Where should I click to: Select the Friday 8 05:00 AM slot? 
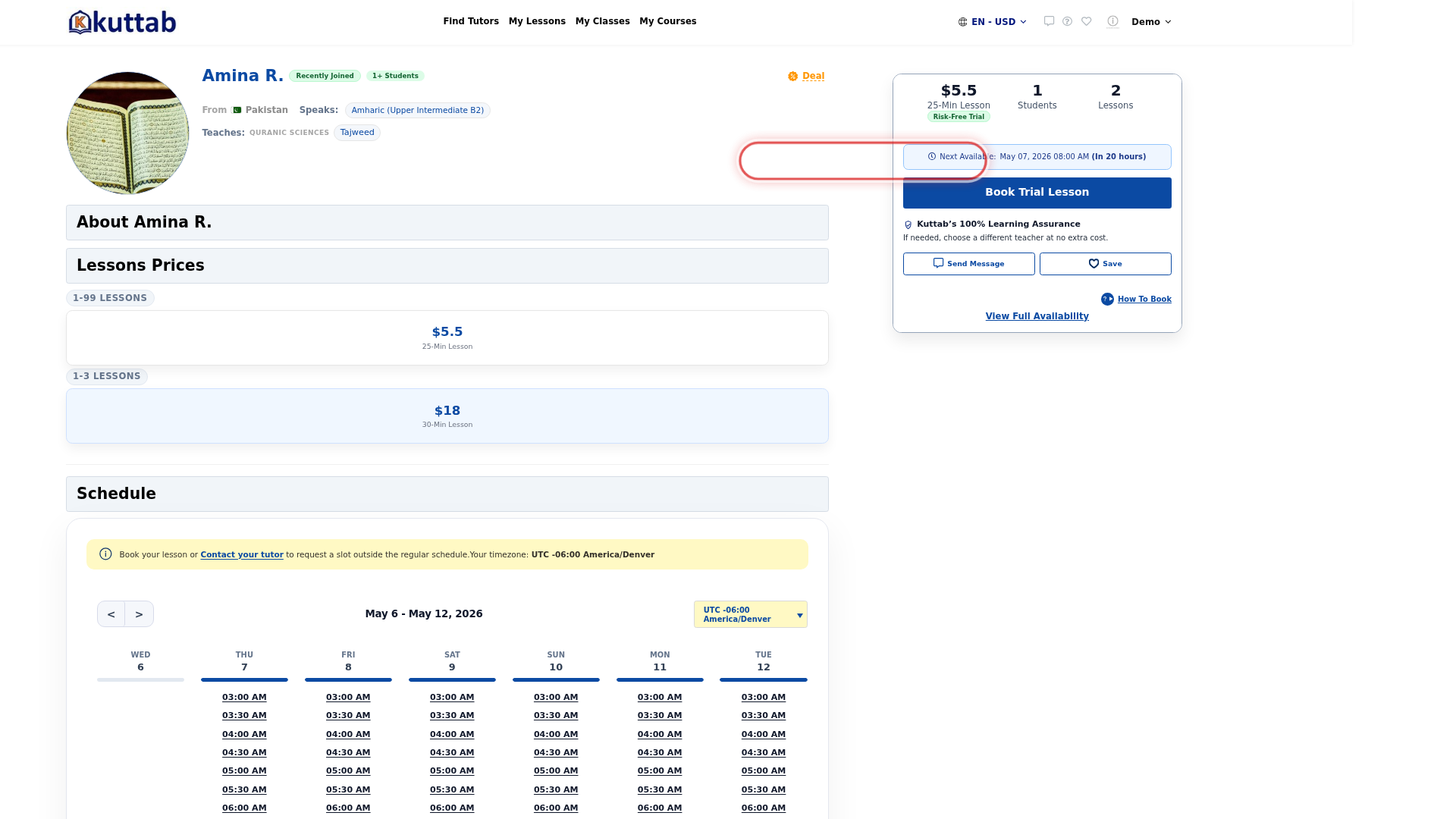coord(348,771)
